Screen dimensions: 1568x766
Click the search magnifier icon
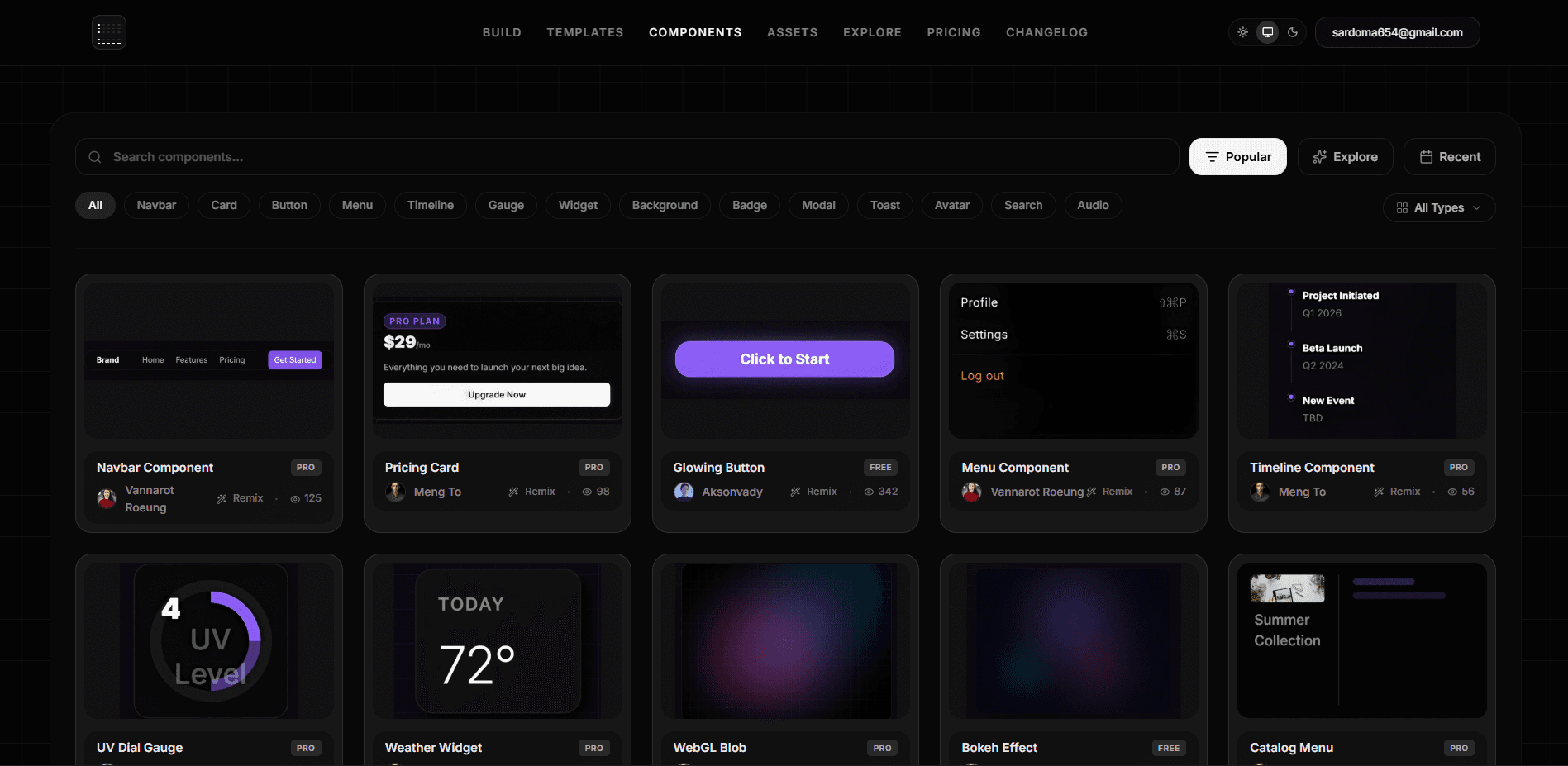(x=95, y=157)
